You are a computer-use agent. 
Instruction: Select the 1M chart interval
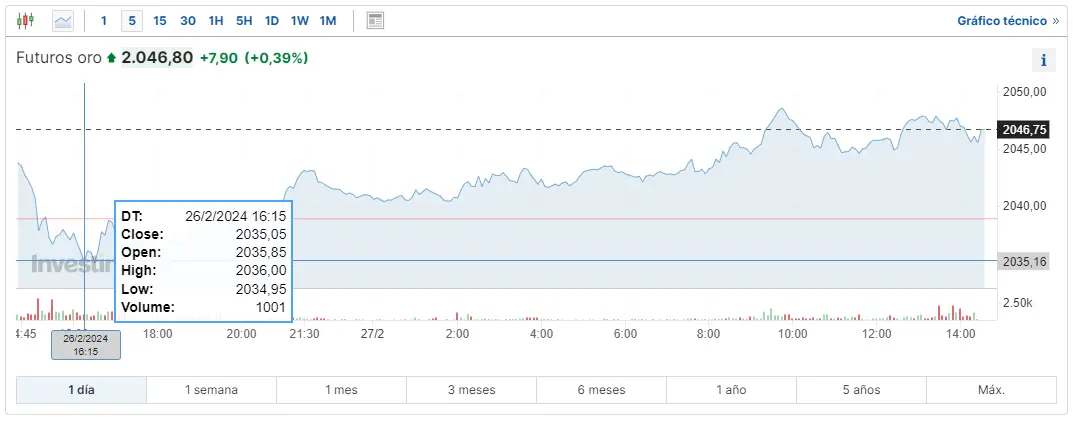328,20
